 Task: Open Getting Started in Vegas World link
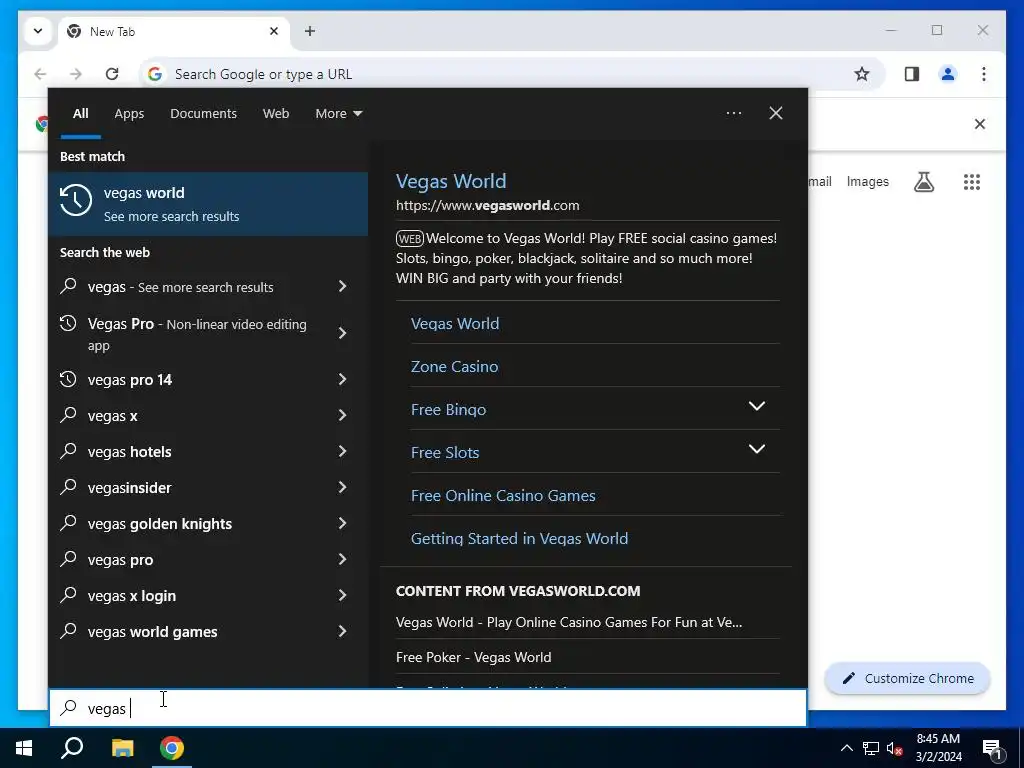tap(519, 539)
